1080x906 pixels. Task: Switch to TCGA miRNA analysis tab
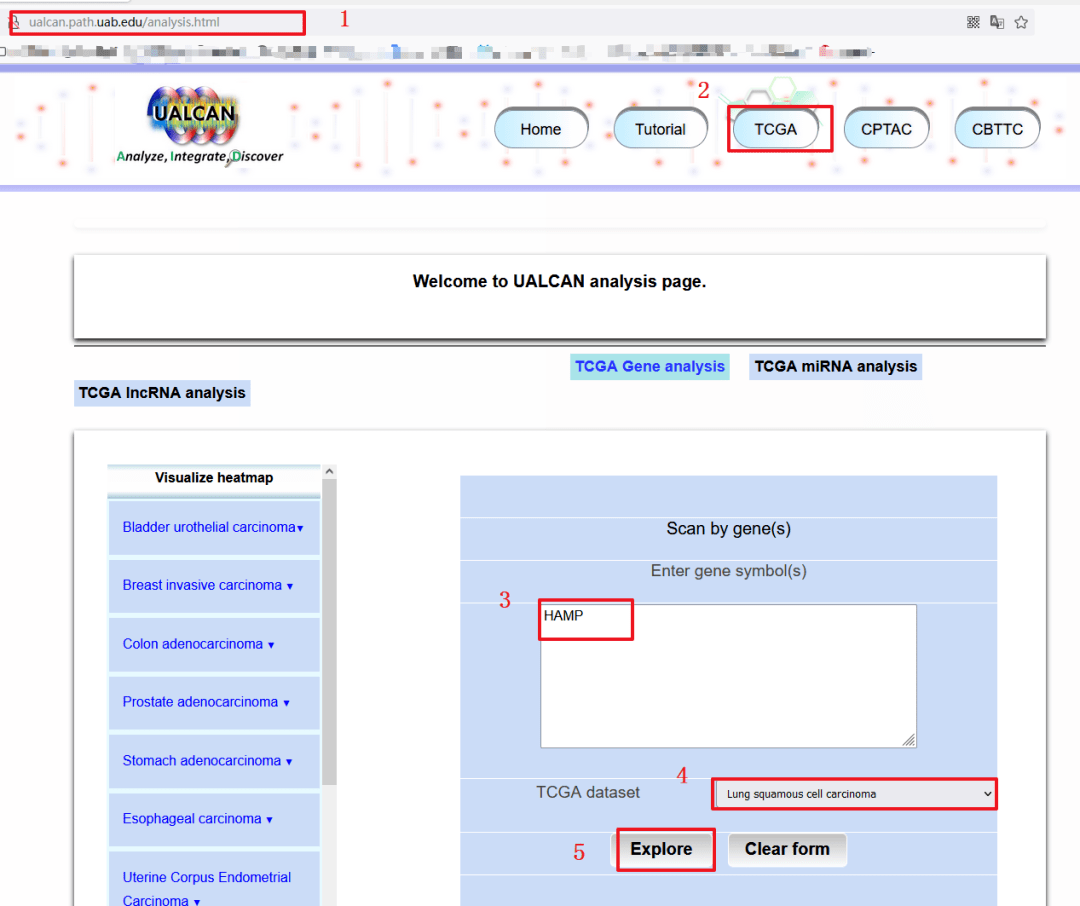835,367
